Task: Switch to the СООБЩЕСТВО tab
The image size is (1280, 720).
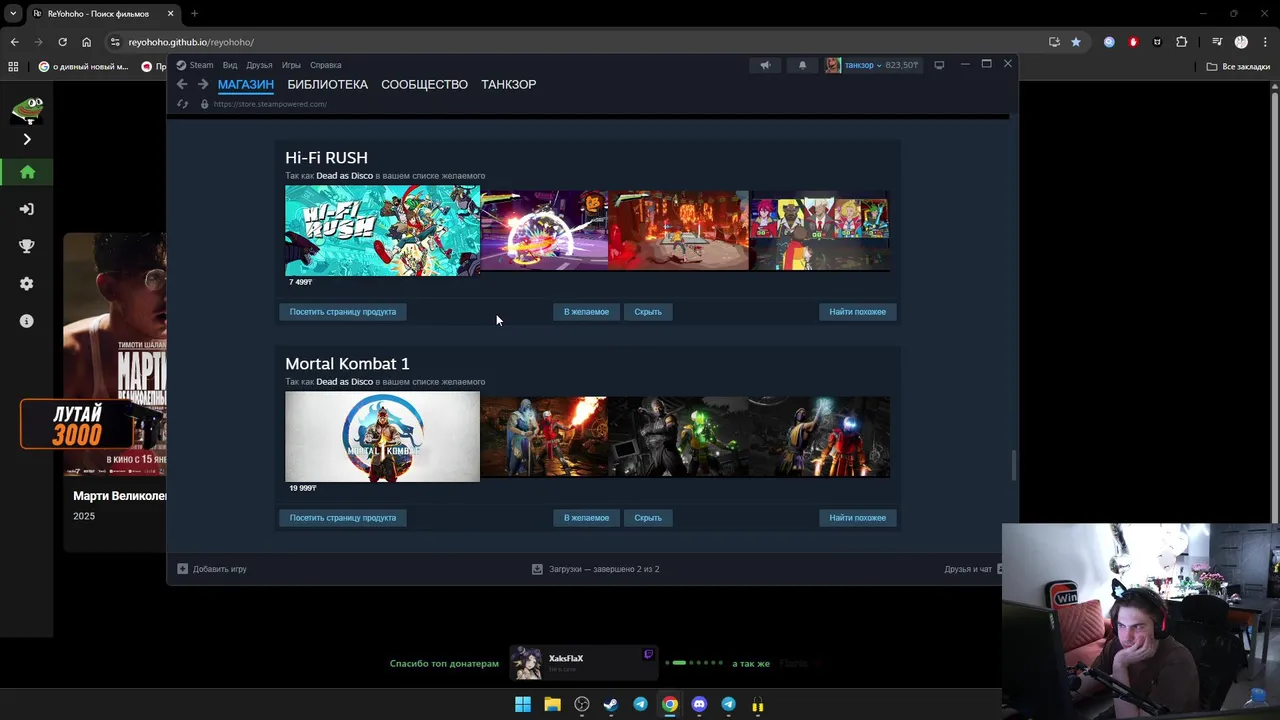Action: coord(424,84)
